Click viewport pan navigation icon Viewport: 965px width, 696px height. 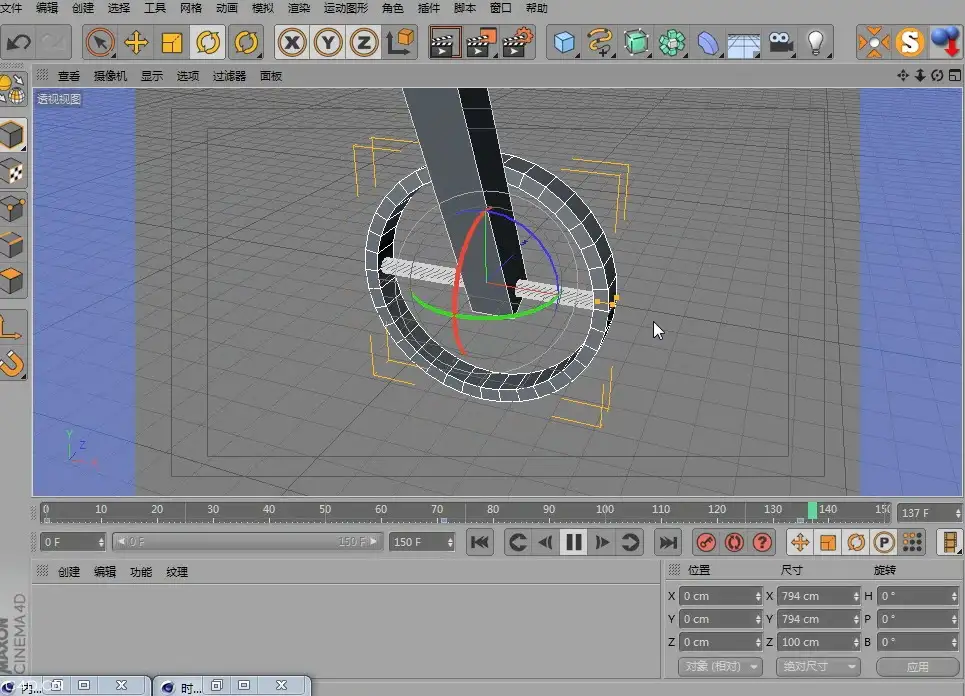[903, 75]
